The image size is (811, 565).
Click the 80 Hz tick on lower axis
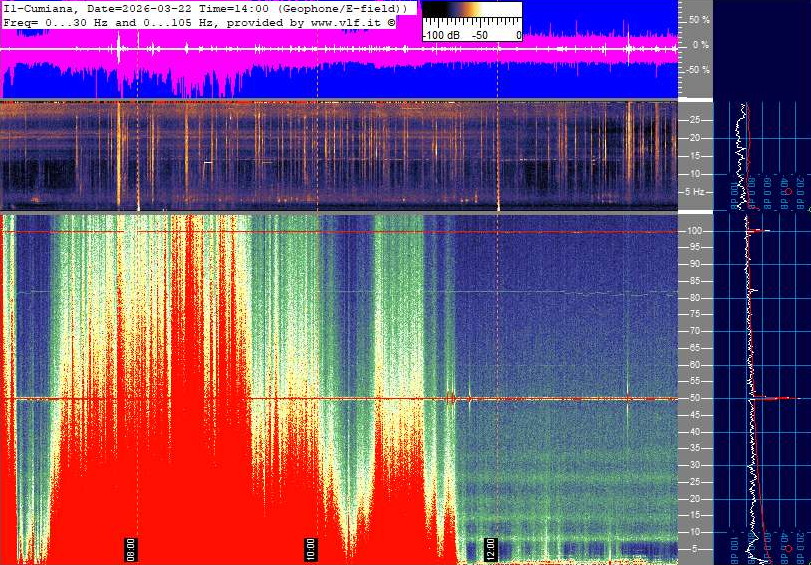point(697,298)
